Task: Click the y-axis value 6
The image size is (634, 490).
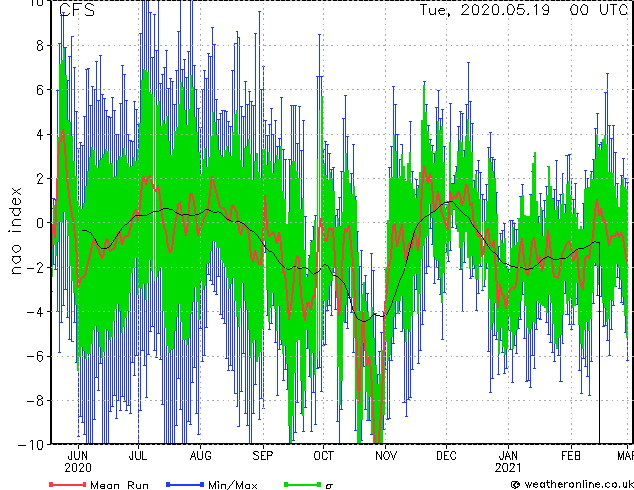Action: (40, 90)
